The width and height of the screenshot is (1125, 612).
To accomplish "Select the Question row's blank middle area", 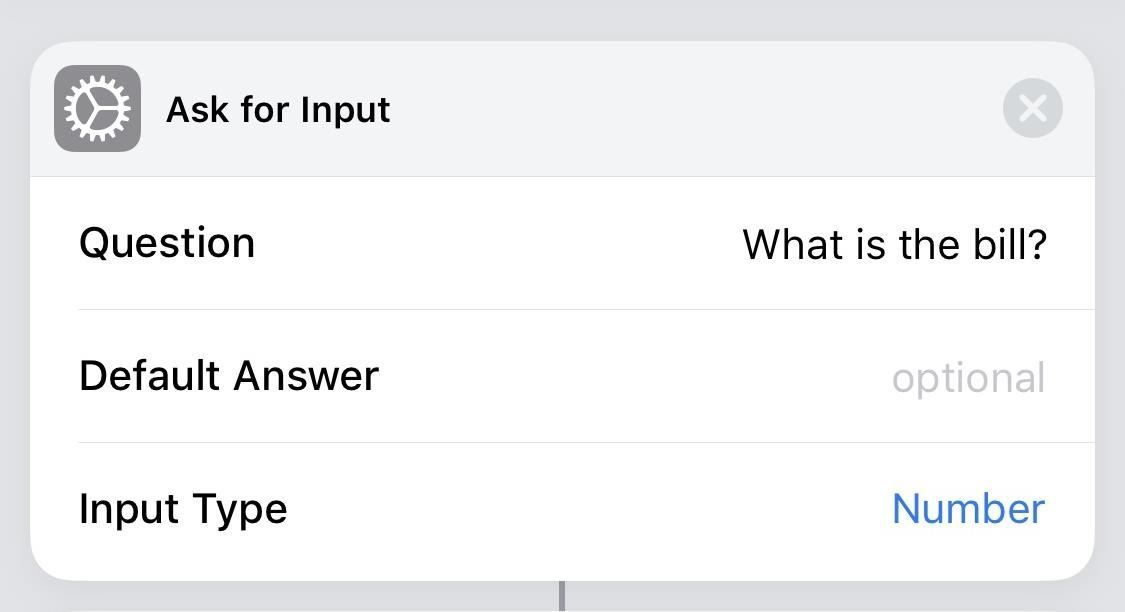I will pyautogui.click(x=500, y=244).
